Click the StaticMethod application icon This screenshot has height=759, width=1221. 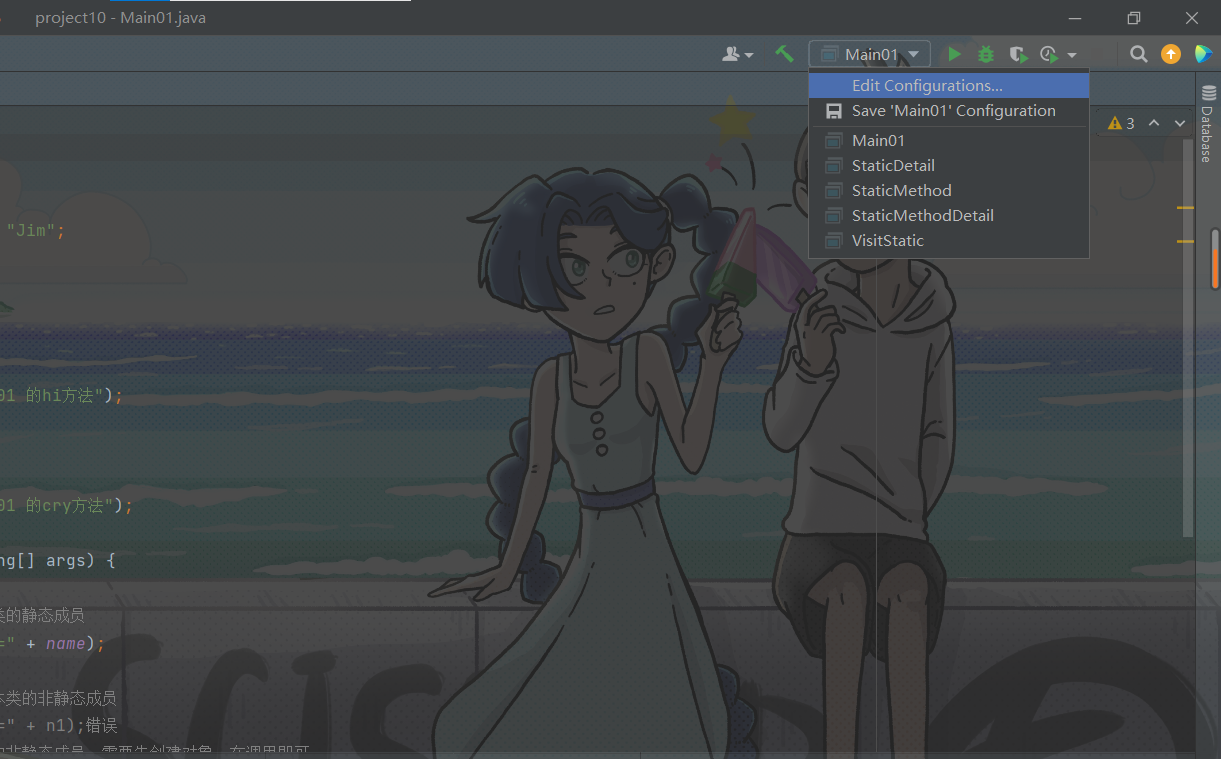tap(833, 191)
